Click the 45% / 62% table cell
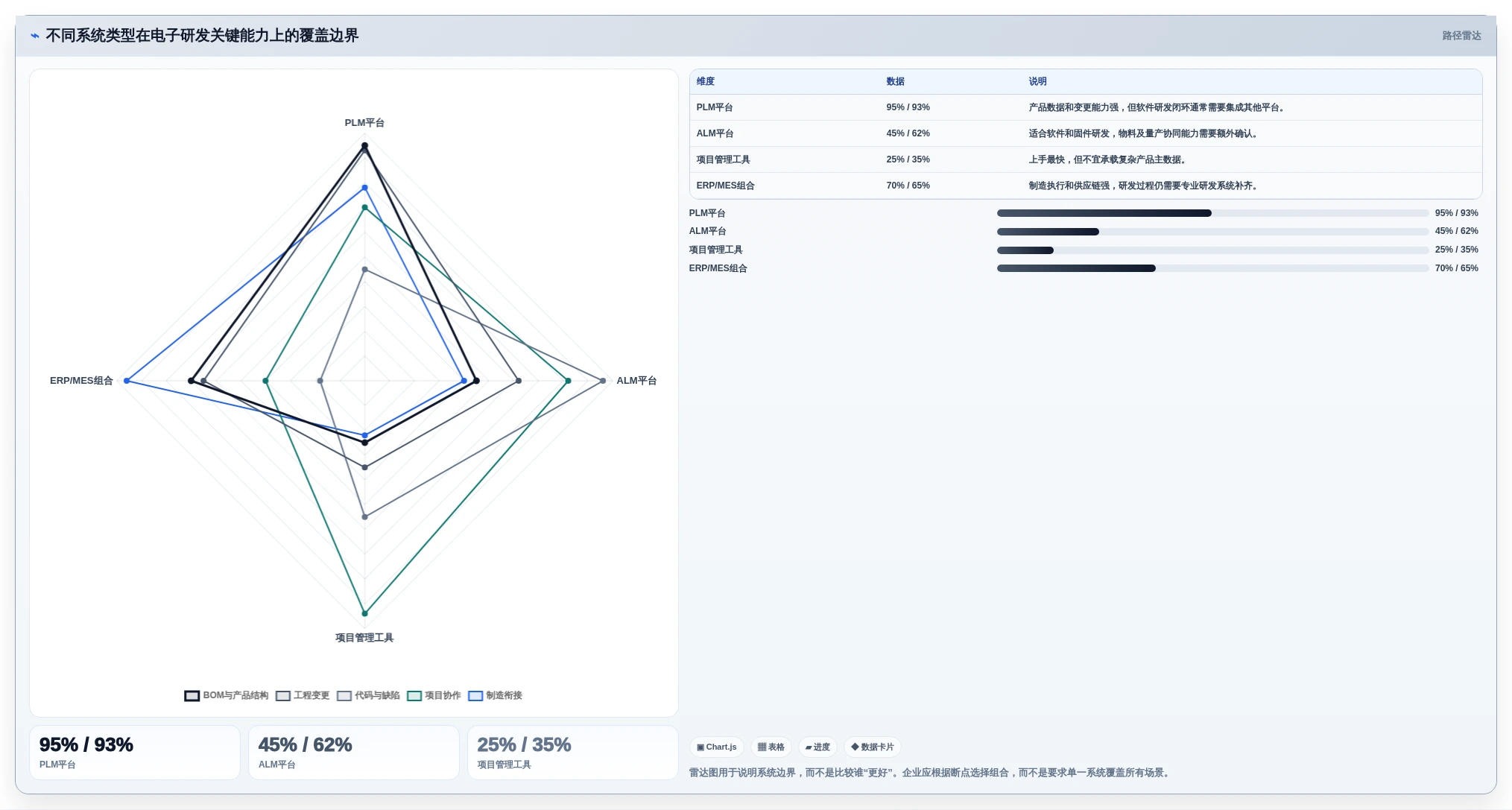Screen dimensions: 1512x810 (908, 133)
